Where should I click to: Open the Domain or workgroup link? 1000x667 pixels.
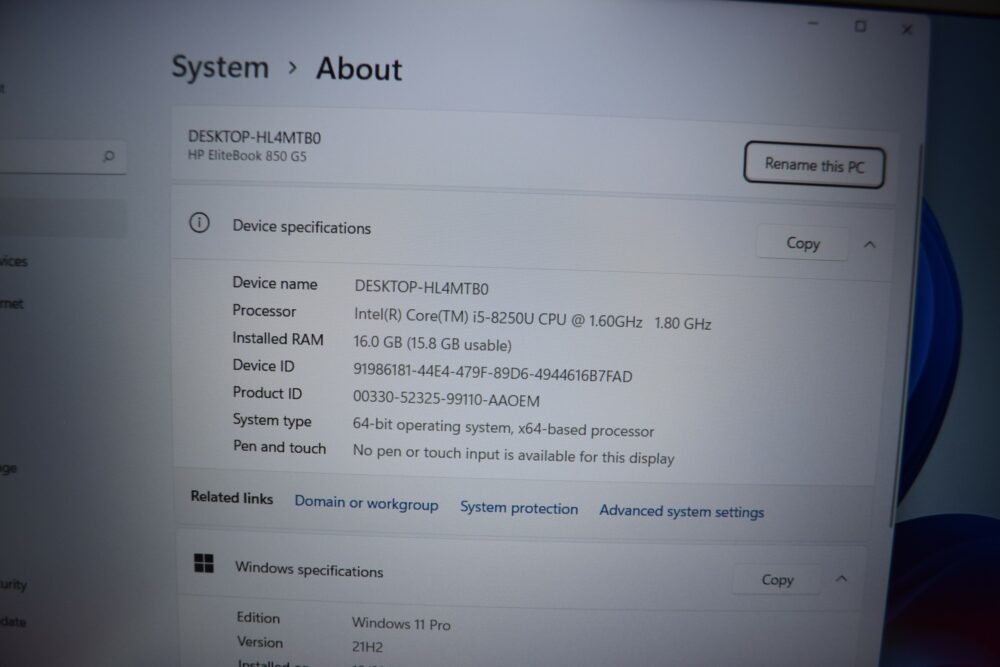pyautogui.click(x=366, y=504)
